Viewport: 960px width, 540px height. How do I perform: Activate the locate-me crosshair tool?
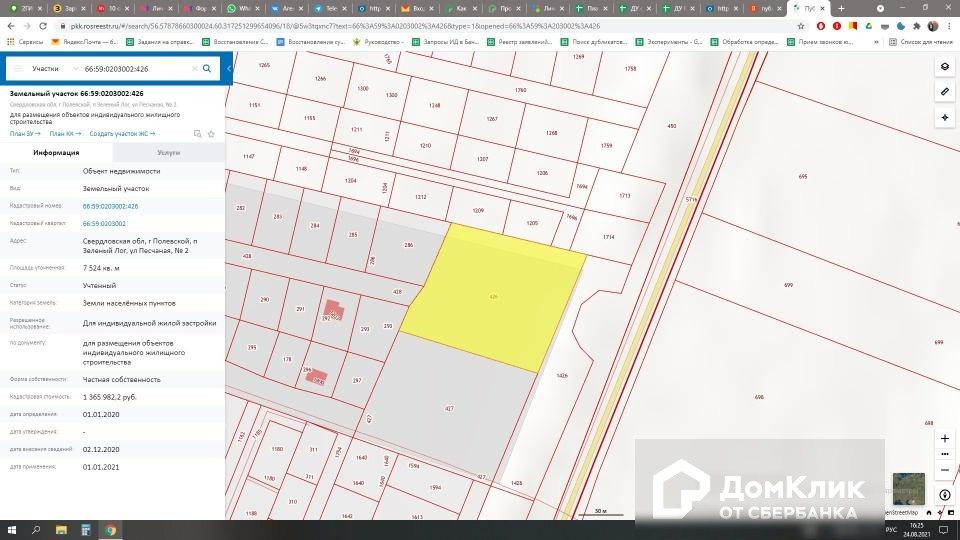click(x=945, y=117)
